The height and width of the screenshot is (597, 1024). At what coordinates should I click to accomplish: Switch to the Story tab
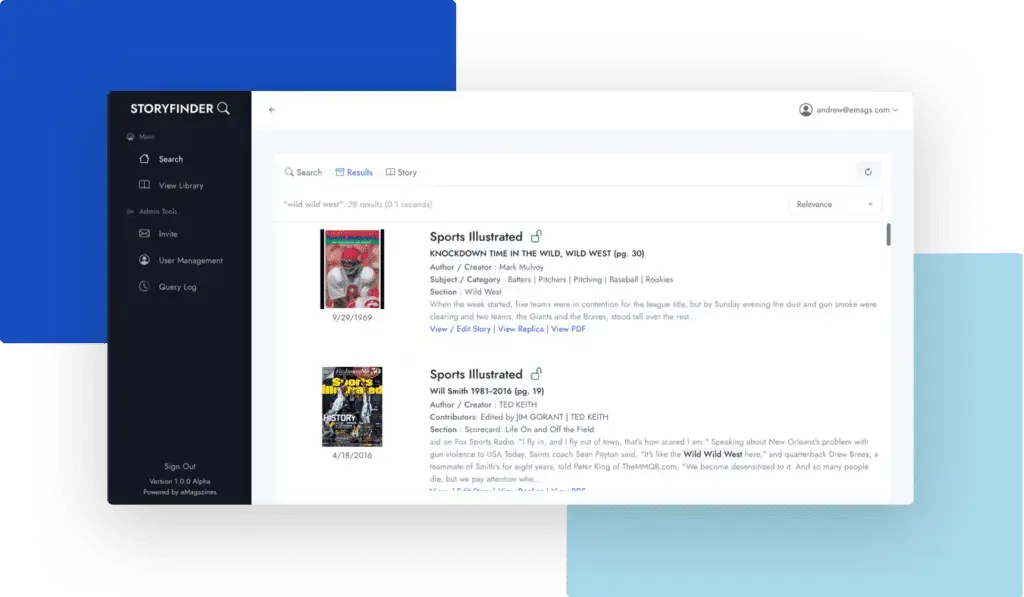pos(401,172)
